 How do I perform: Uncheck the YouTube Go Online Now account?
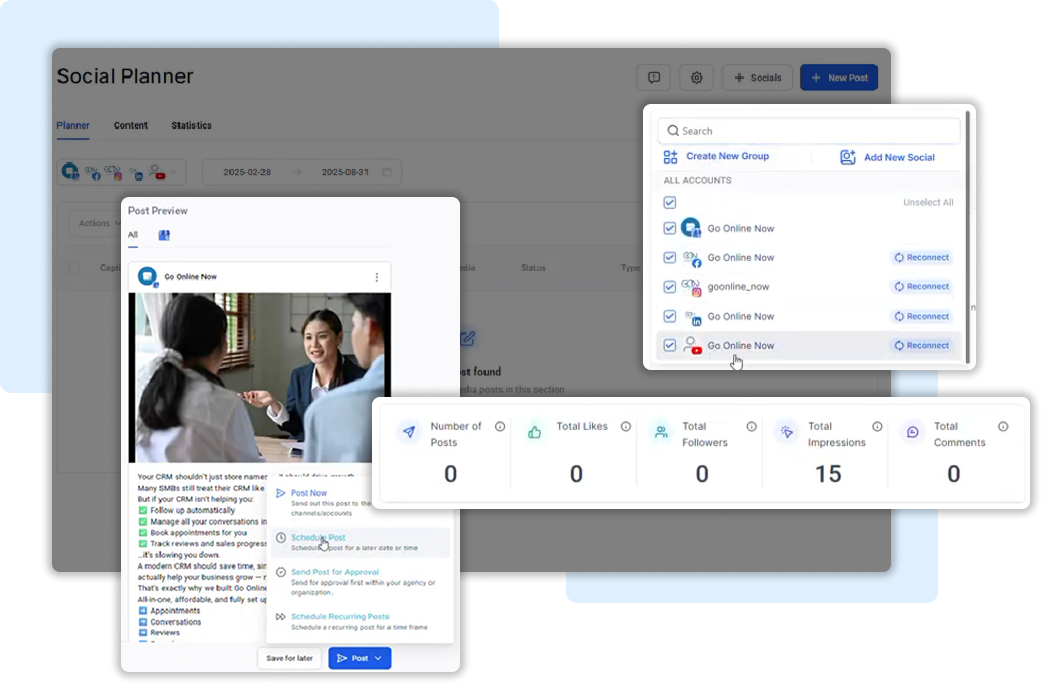(x=670, y=346)
